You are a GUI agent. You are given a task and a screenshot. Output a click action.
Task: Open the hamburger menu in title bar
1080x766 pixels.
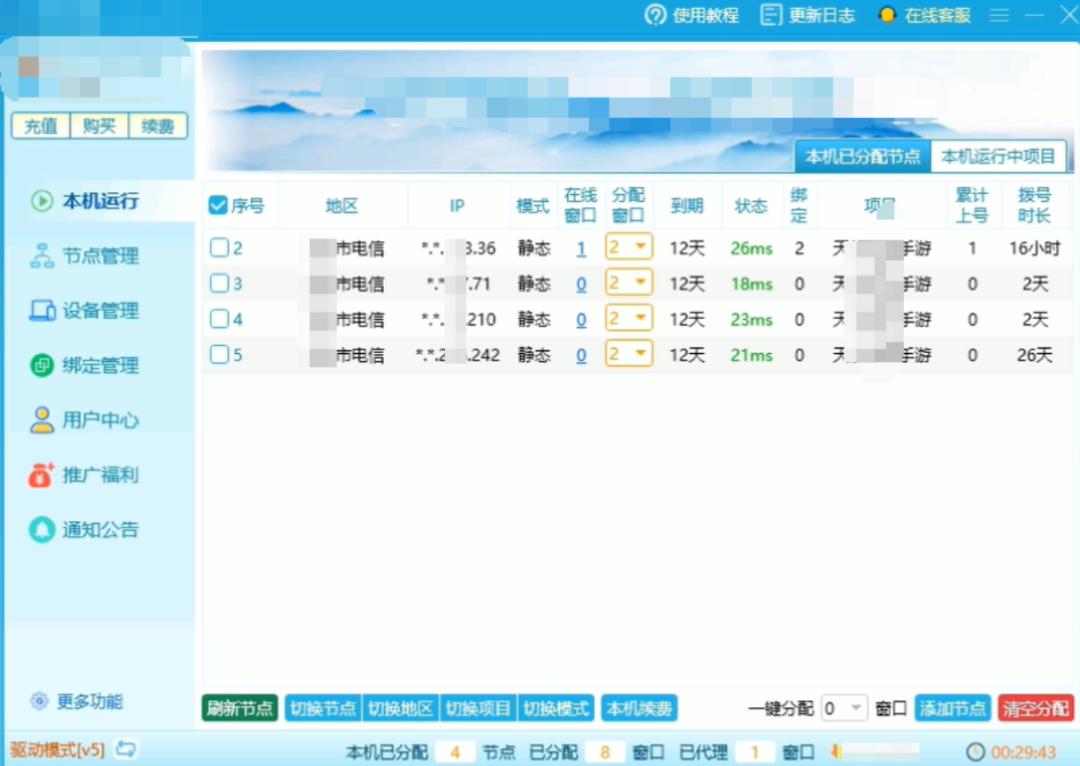point(999,14)
